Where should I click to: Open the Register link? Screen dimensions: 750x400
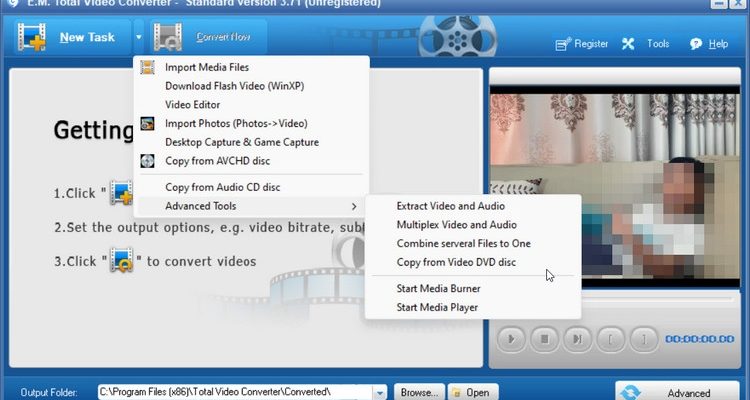(x=591, y=44)
